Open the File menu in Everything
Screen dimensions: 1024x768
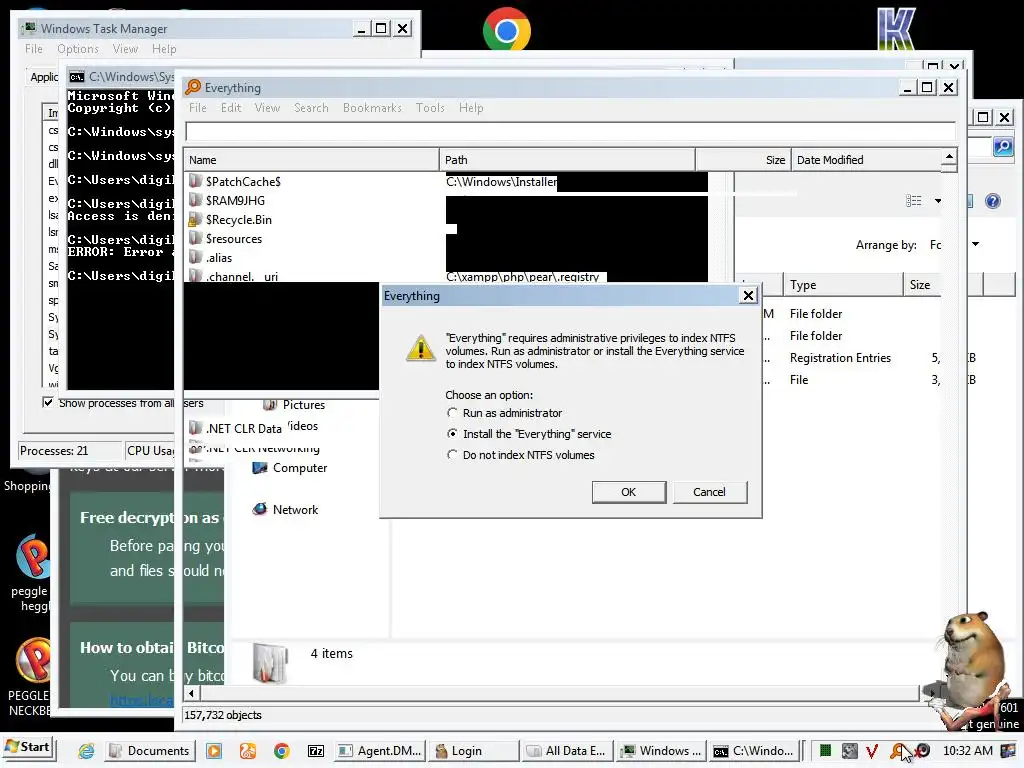[x=198, y=108]
